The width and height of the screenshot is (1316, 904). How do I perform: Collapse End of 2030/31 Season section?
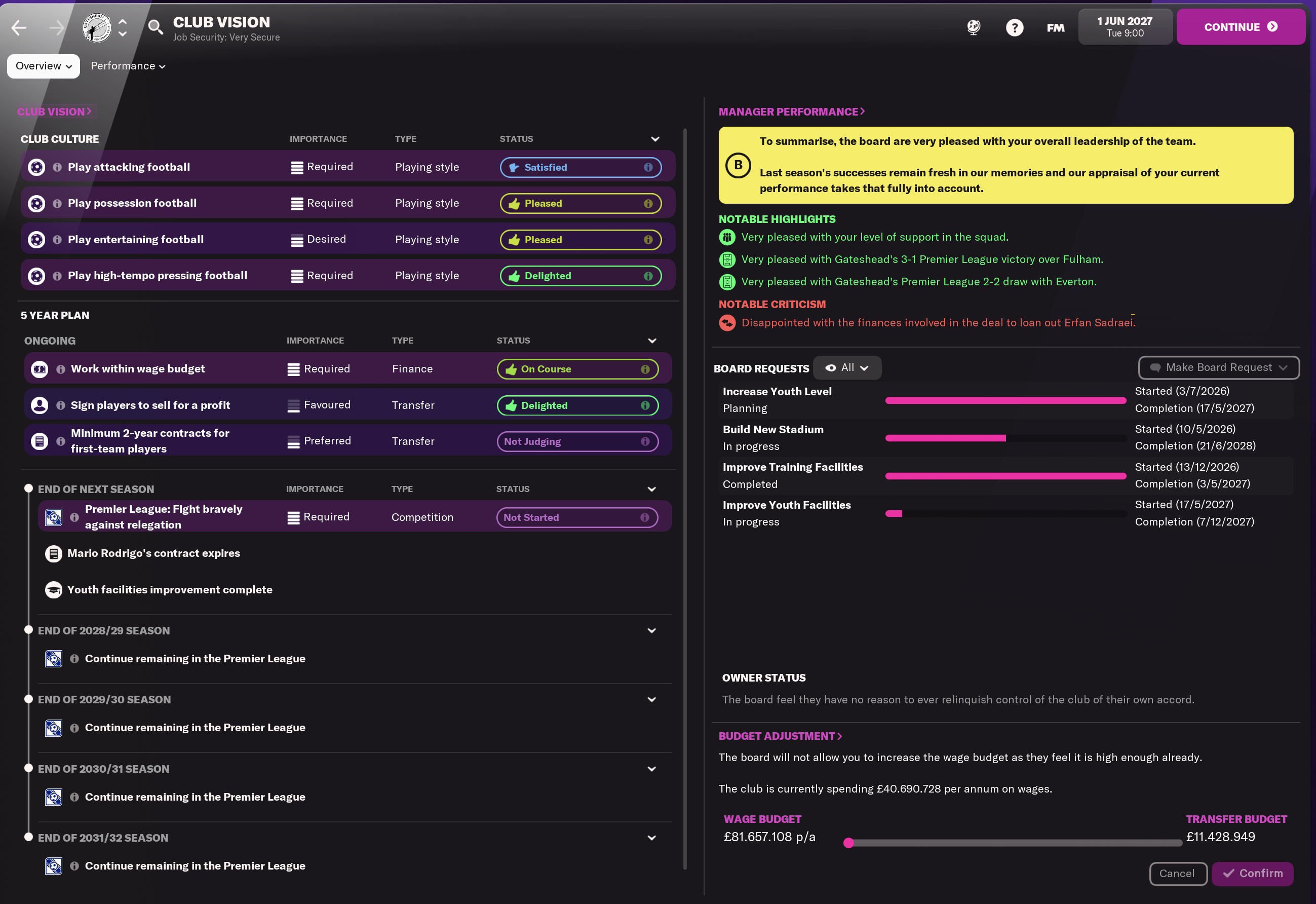click(652, 769)
